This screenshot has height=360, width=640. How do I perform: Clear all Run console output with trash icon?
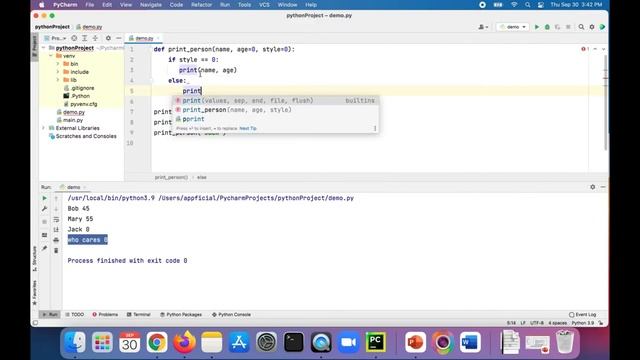(x=56, y=250)
